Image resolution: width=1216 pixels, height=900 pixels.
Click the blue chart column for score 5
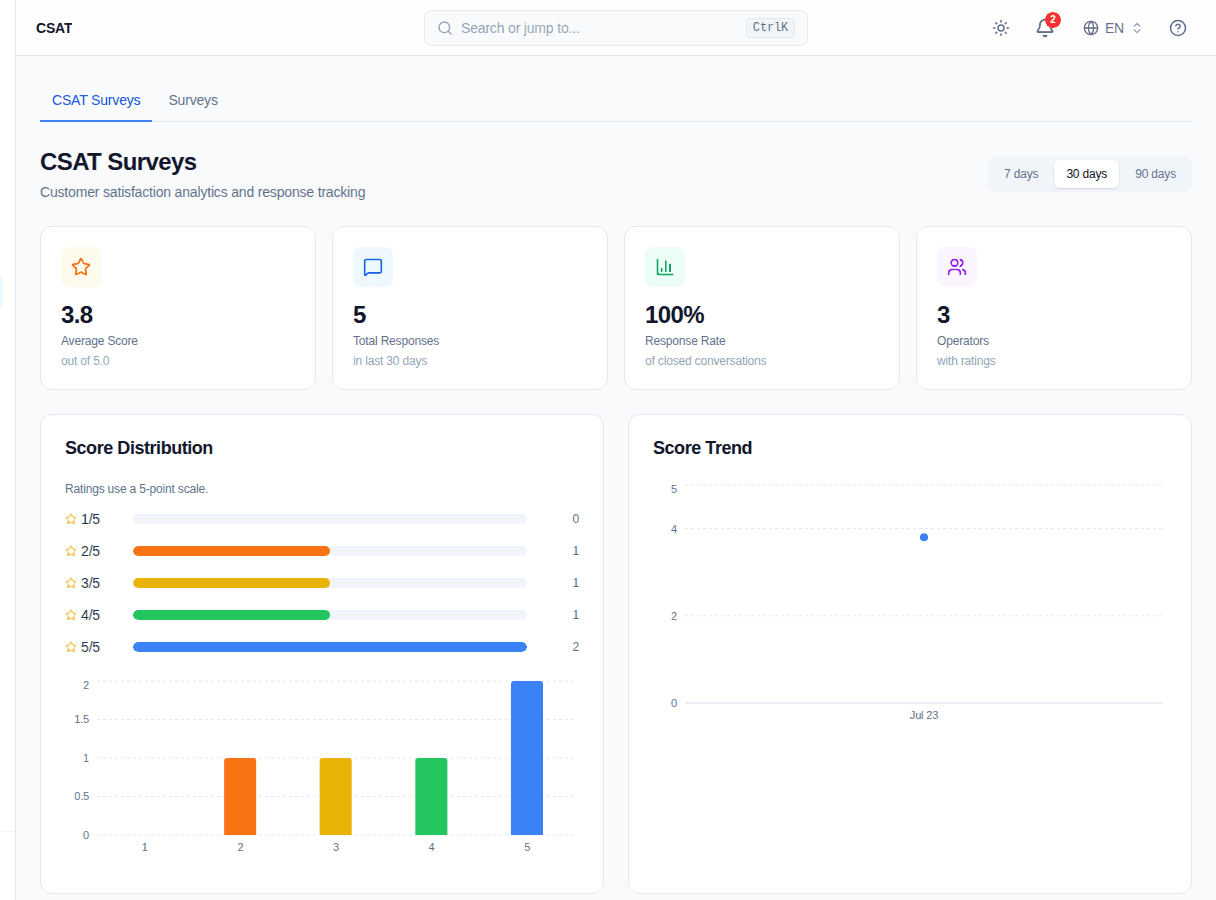pyautogui.click(x=527, y=758)
